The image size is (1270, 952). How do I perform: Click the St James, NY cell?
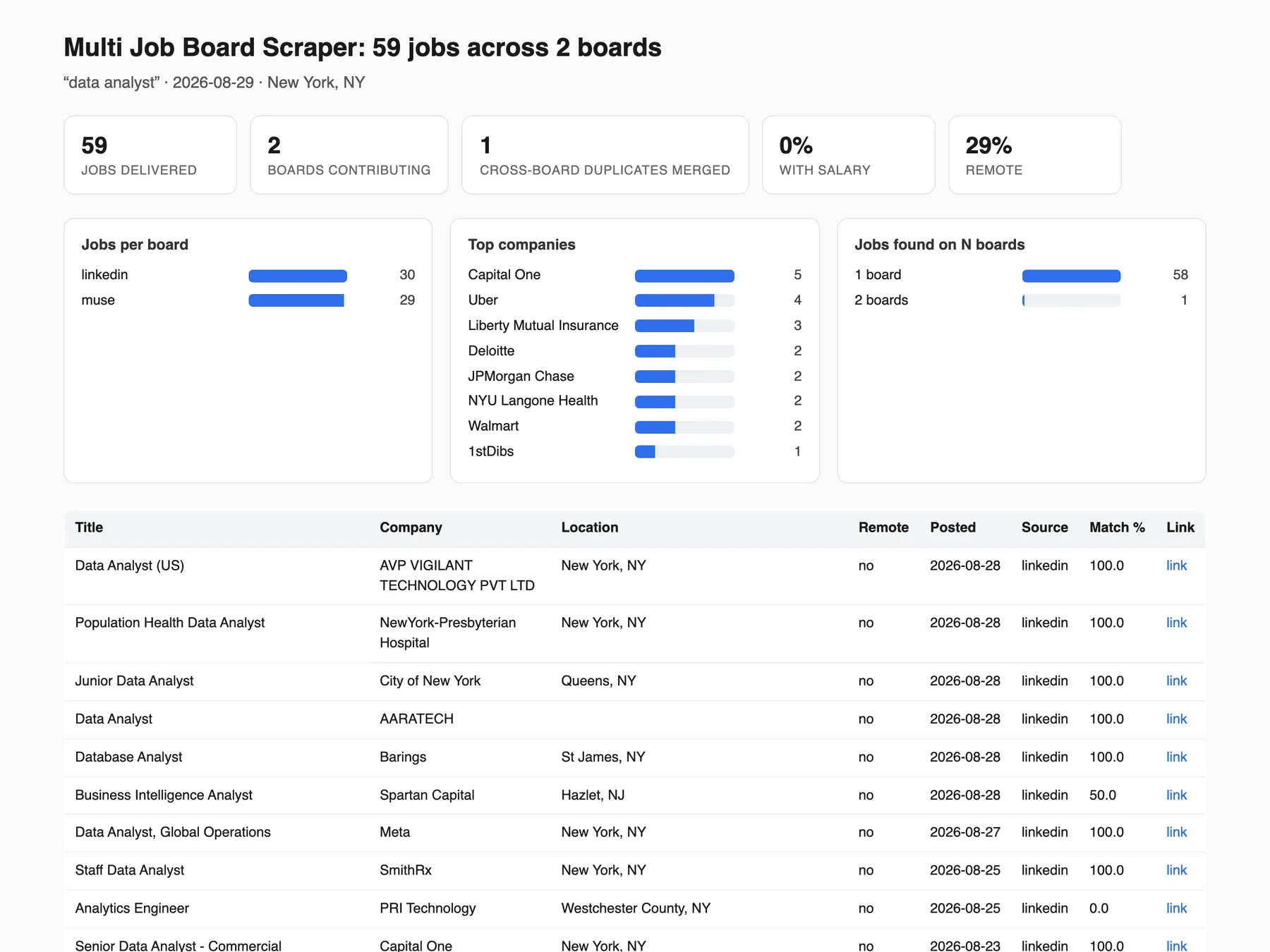(603, 757)
